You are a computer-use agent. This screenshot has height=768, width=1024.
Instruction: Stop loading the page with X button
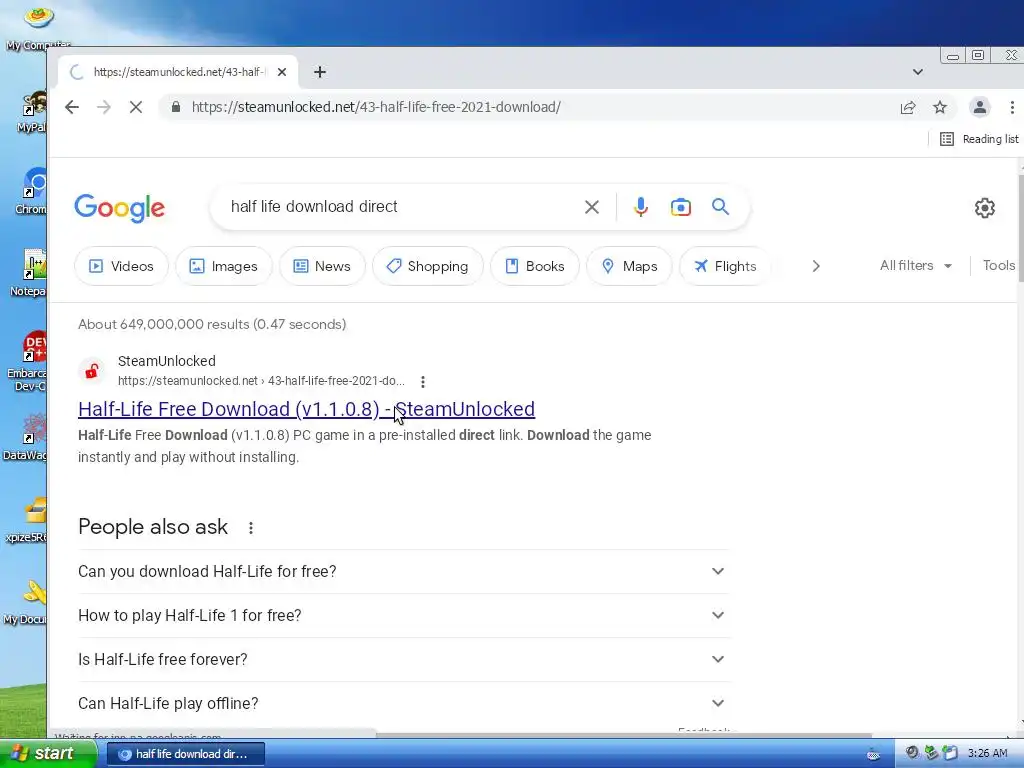click(136, 107)
